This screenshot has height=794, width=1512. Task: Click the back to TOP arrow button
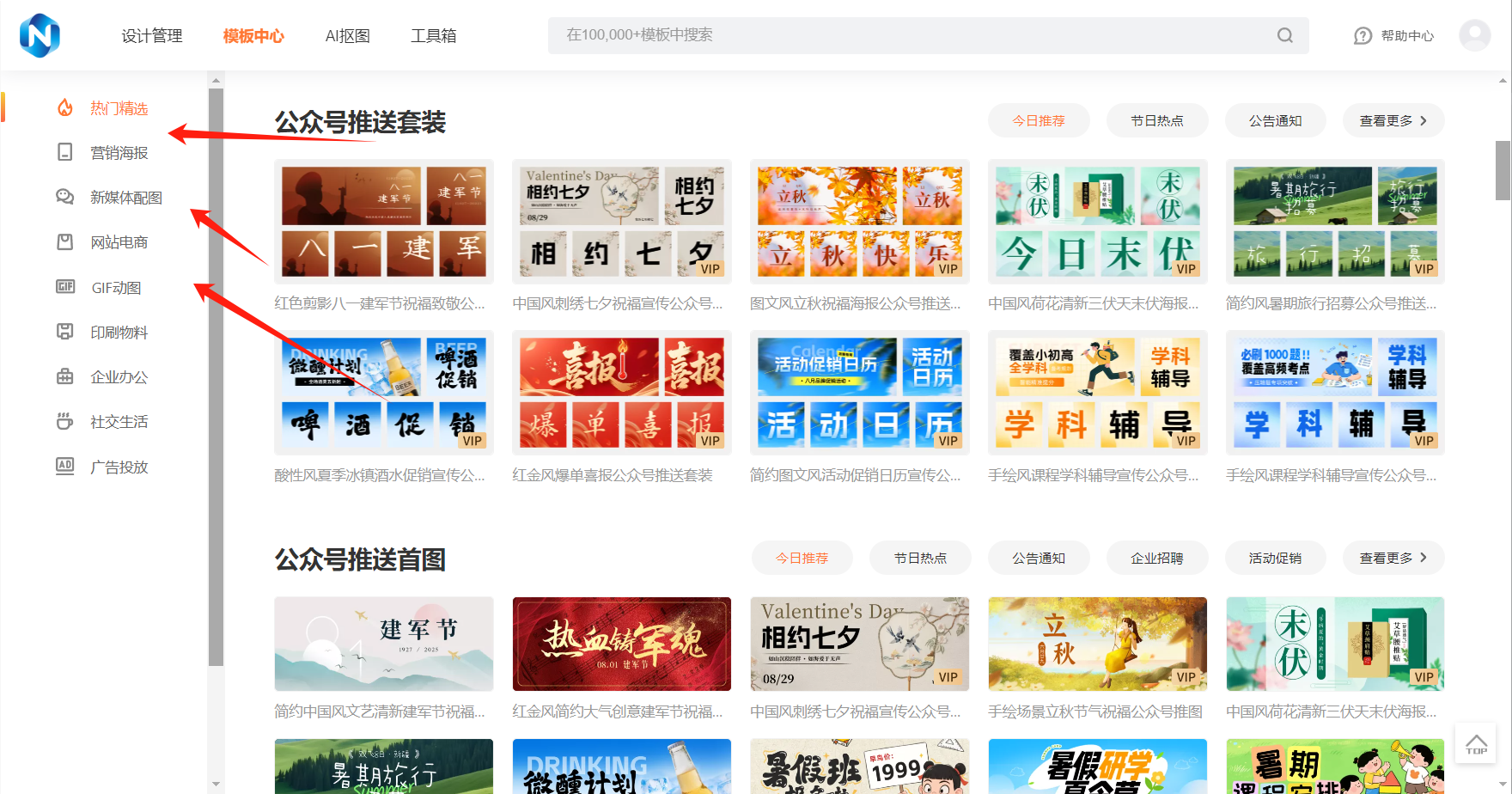[x=1476, y=744]
